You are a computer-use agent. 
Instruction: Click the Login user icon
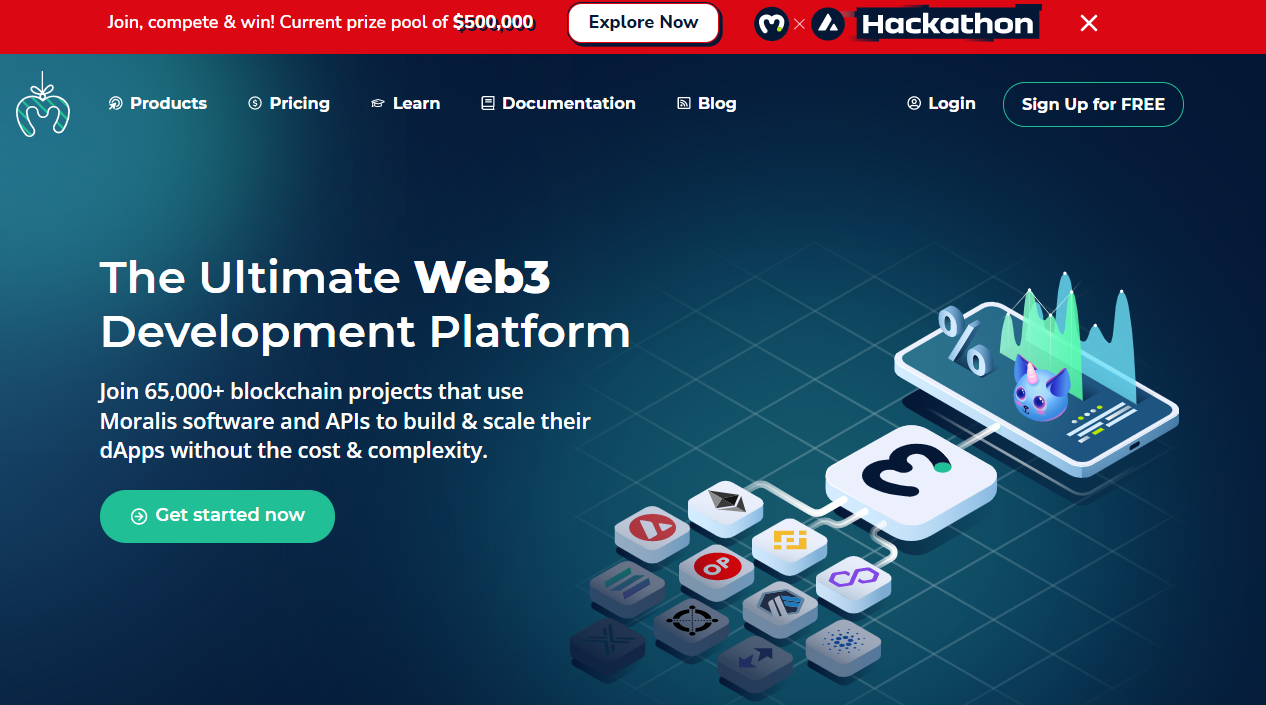(914, 103)
